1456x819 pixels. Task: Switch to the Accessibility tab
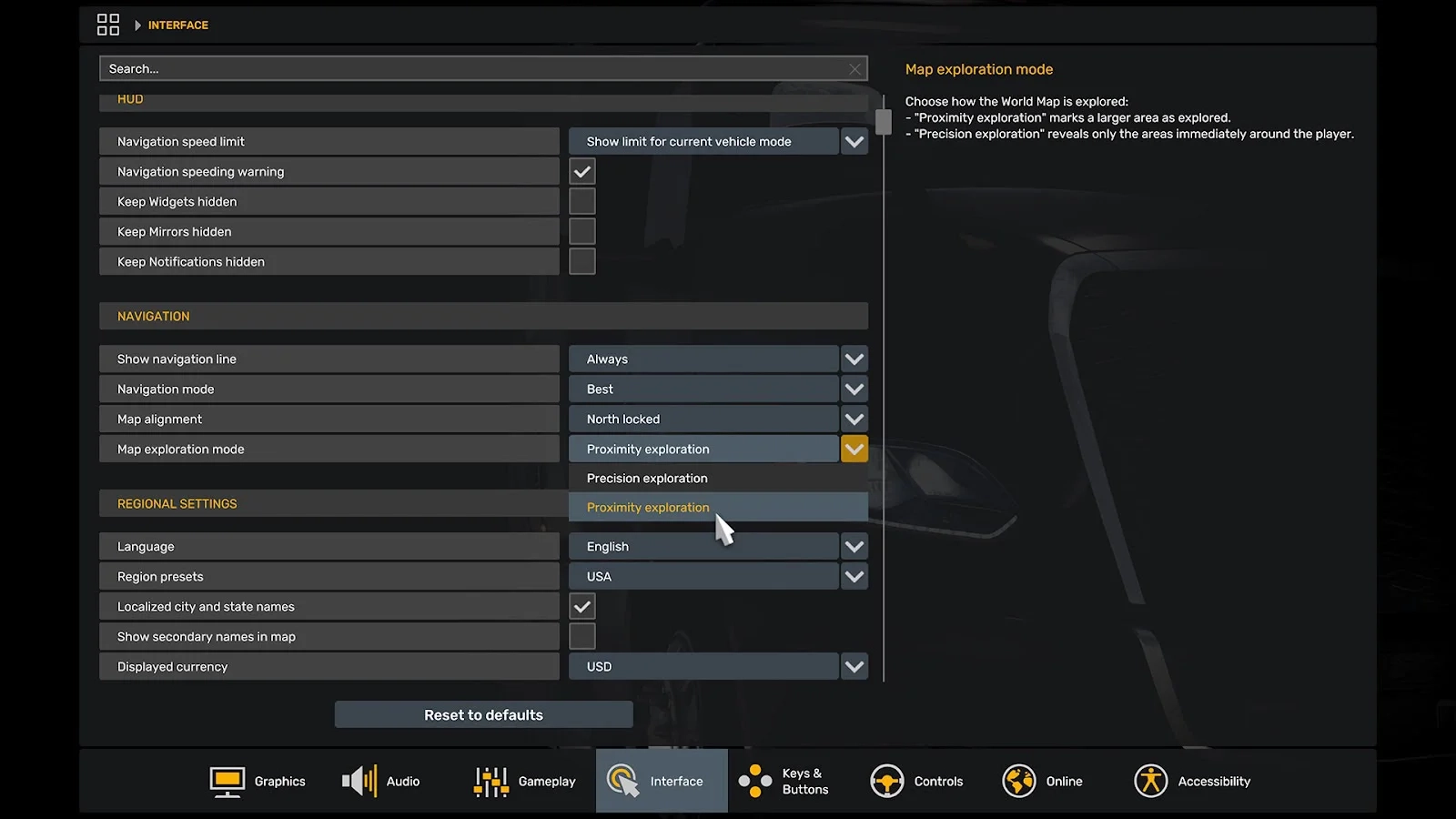(x=1193, y=781)
